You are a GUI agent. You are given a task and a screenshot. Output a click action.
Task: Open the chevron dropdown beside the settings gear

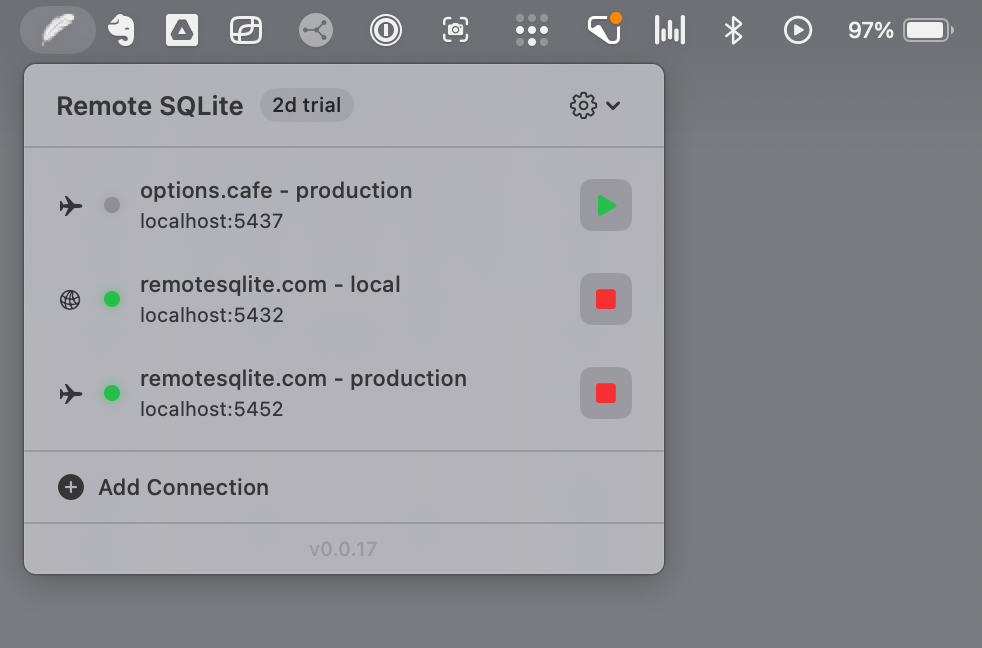(614, 105)
